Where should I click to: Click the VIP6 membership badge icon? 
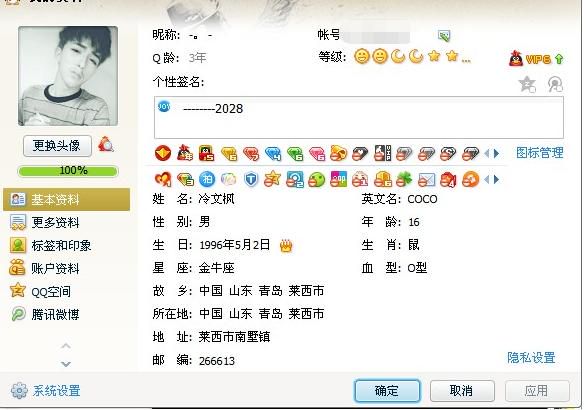click(536, 59)
